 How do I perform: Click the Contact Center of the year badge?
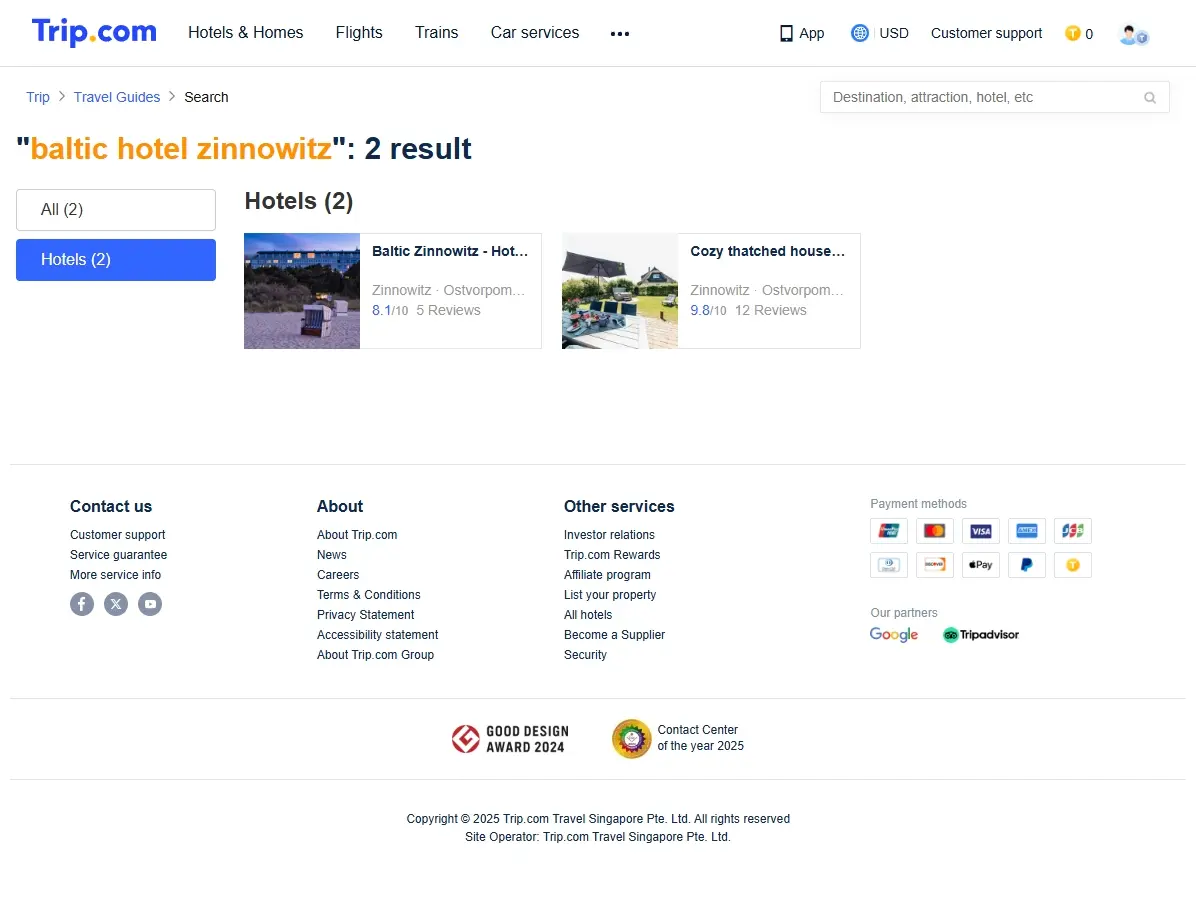coord(677,739)
